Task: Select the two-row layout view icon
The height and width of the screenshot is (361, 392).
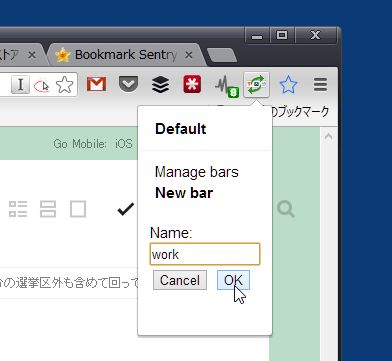Action: (x=48, y=209)
